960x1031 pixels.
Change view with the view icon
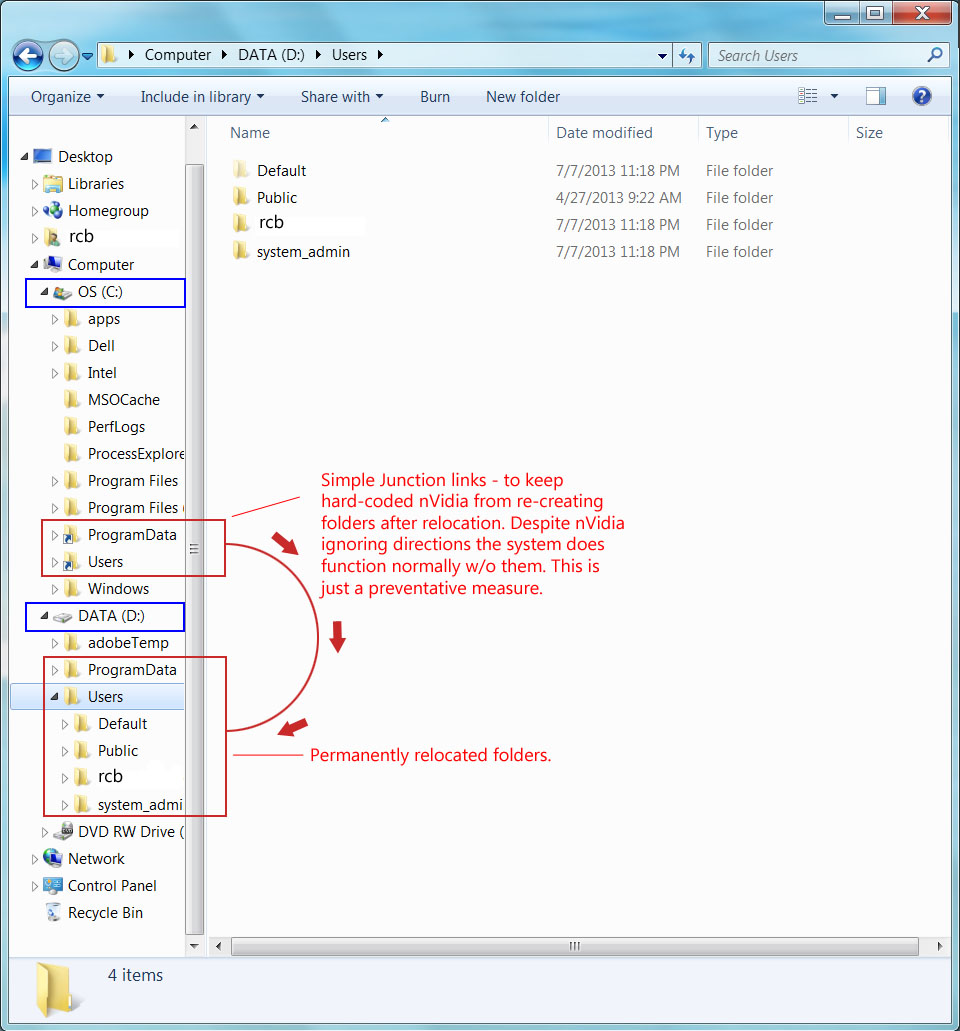click(x=807, y=96)
